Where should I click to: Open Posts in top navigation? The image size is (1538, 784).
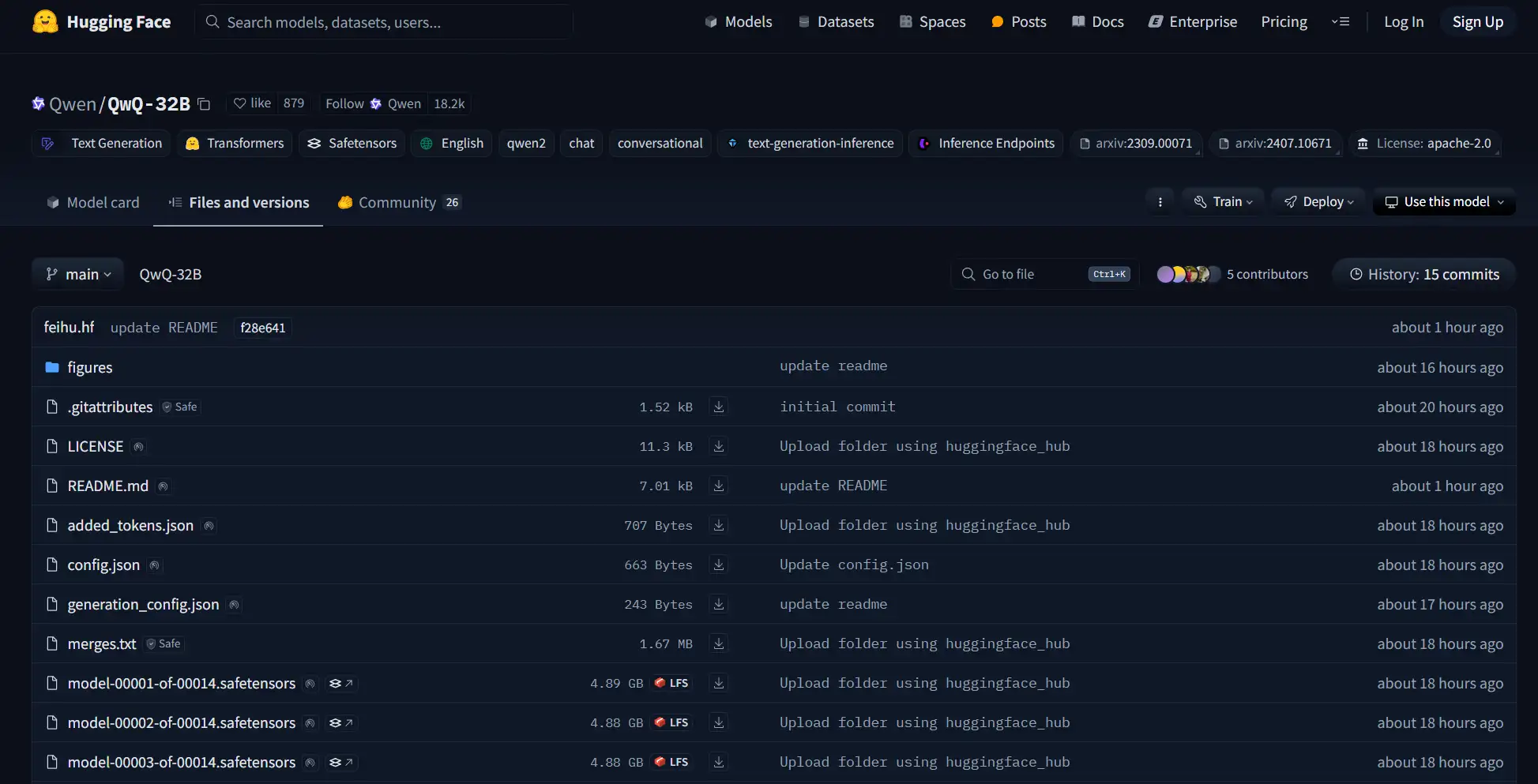(x=1019, y=22)
